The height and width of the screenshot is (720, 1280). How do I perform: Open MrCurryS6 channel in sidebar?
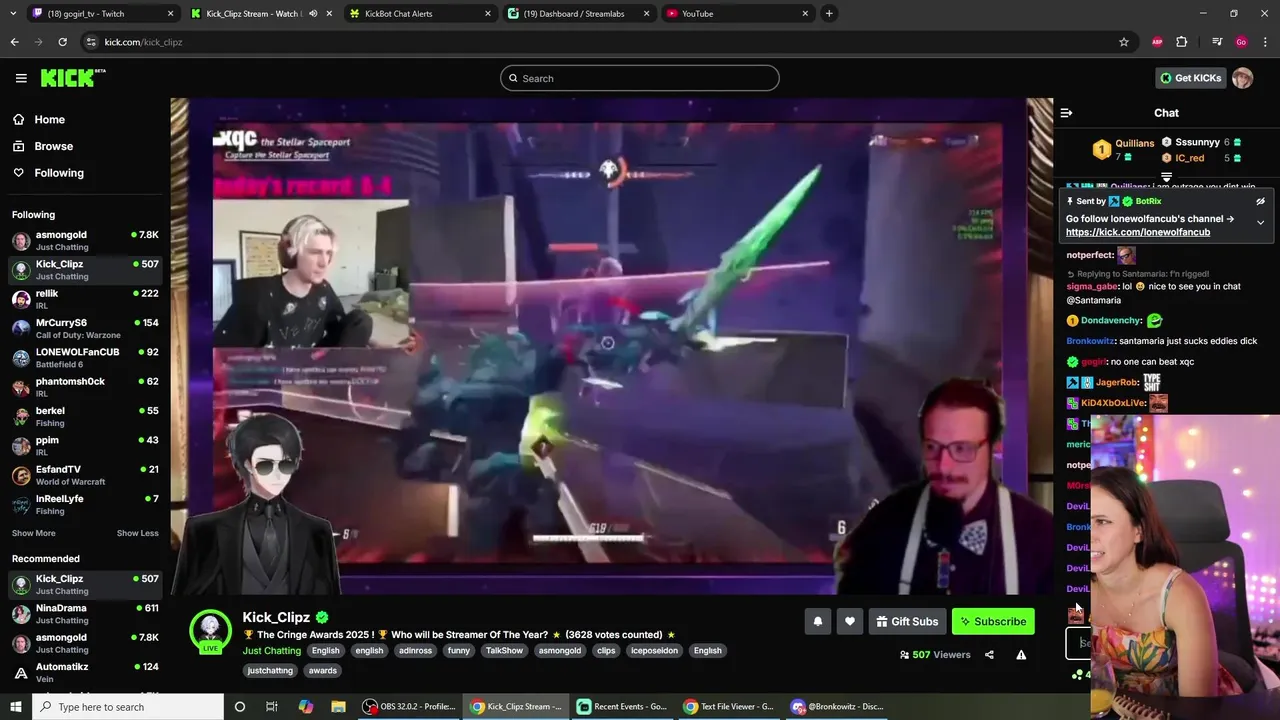coord(84,328)
